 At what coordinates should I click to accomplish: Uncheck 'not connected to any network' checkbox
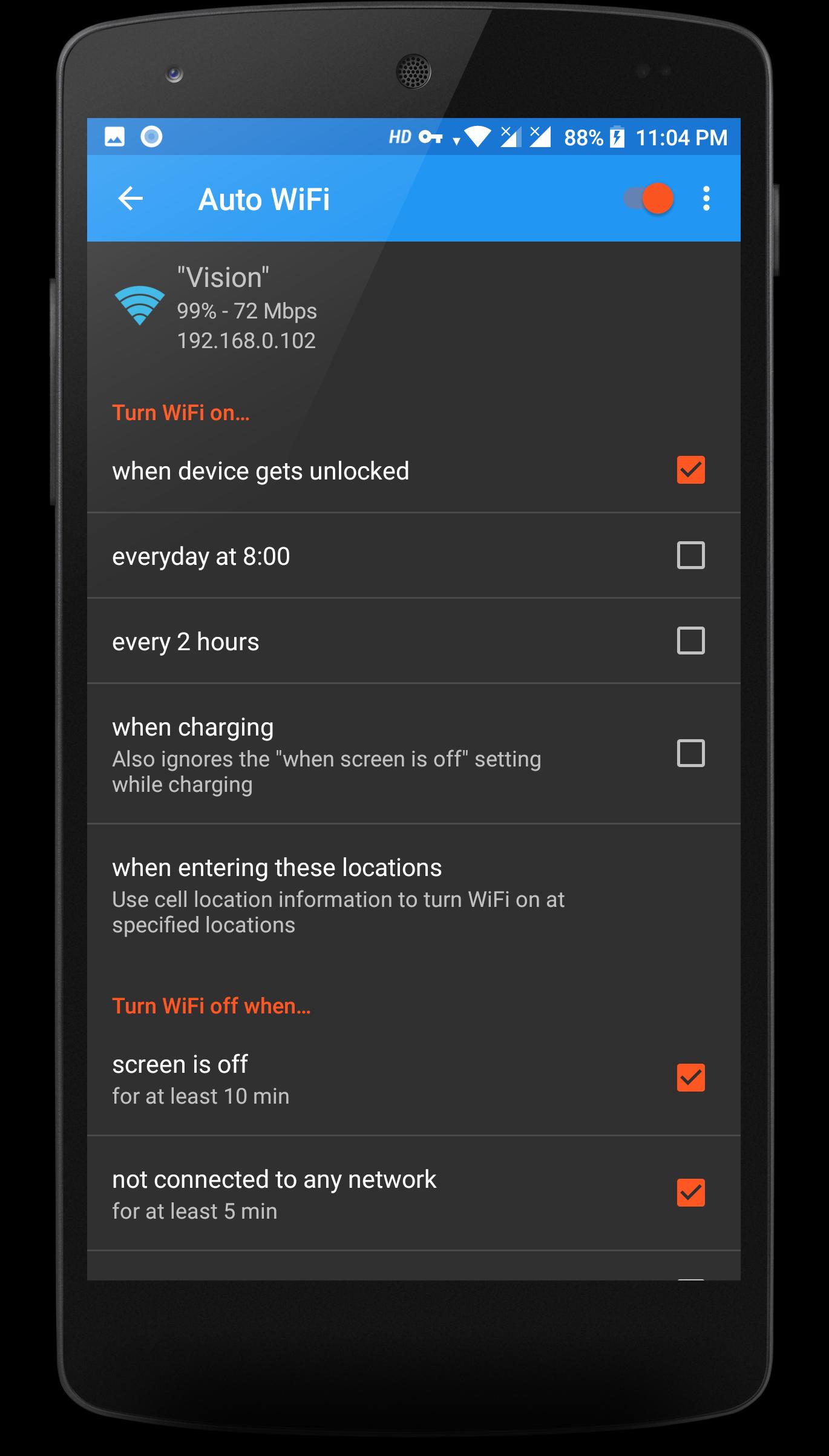coord(690,1193)
